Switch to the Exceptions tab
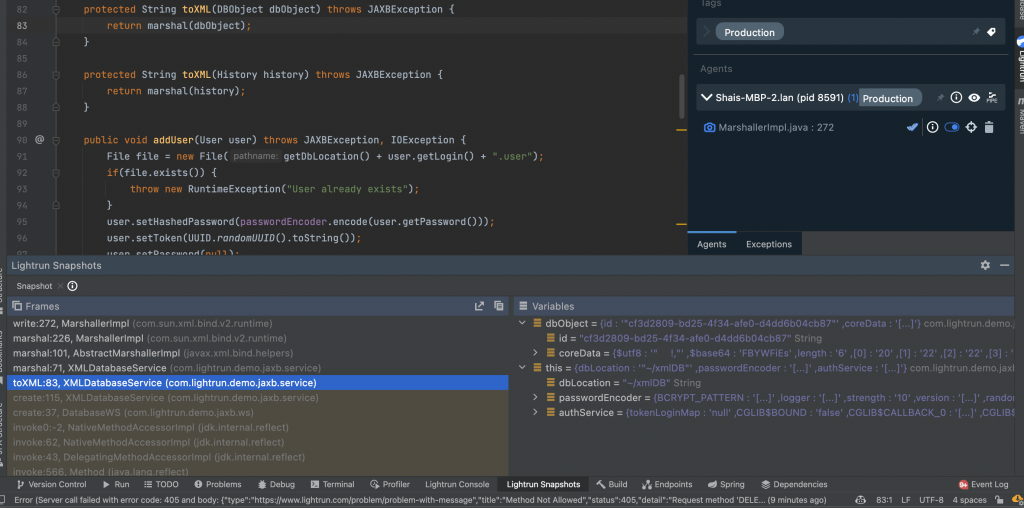The width and height of the screenshot is (1024, 508). tap(768, 244)
